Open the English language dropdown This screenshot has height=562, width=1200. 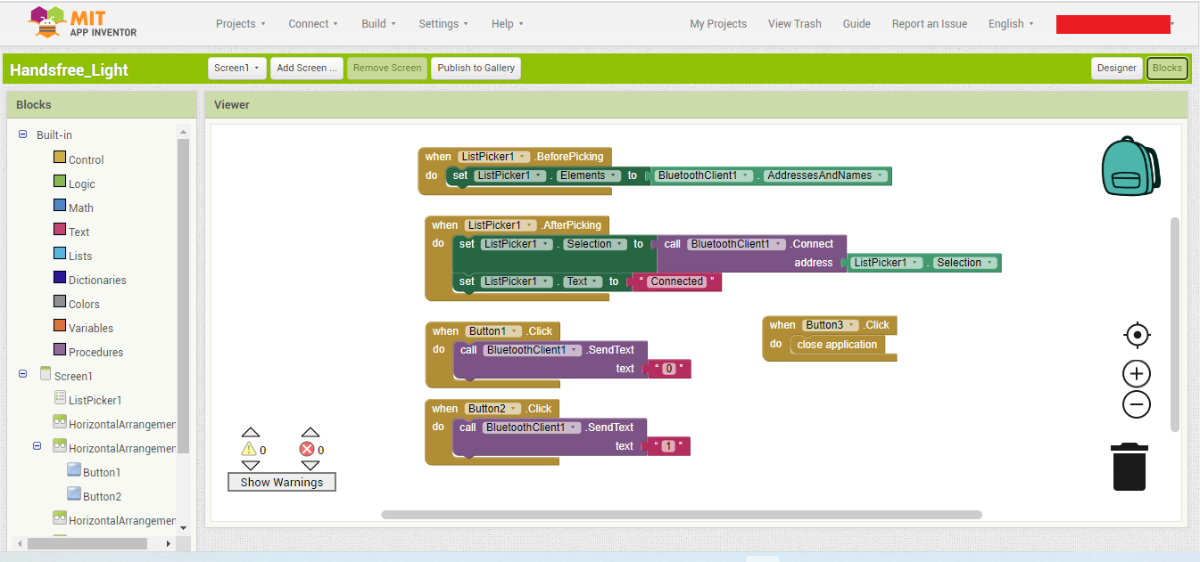coord(1011,23)
